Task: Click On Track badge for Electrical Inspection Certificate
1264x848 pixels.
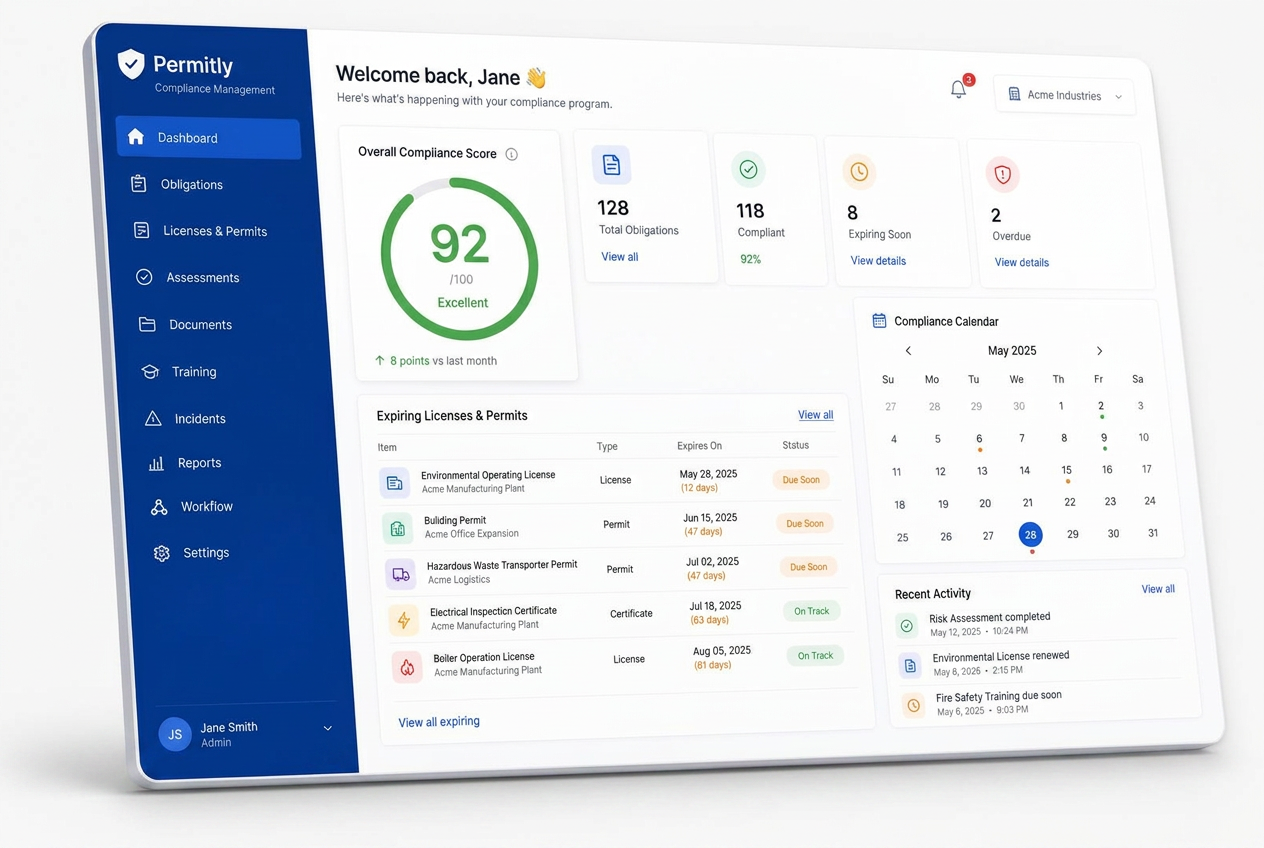Action: [x=812, y=611]
